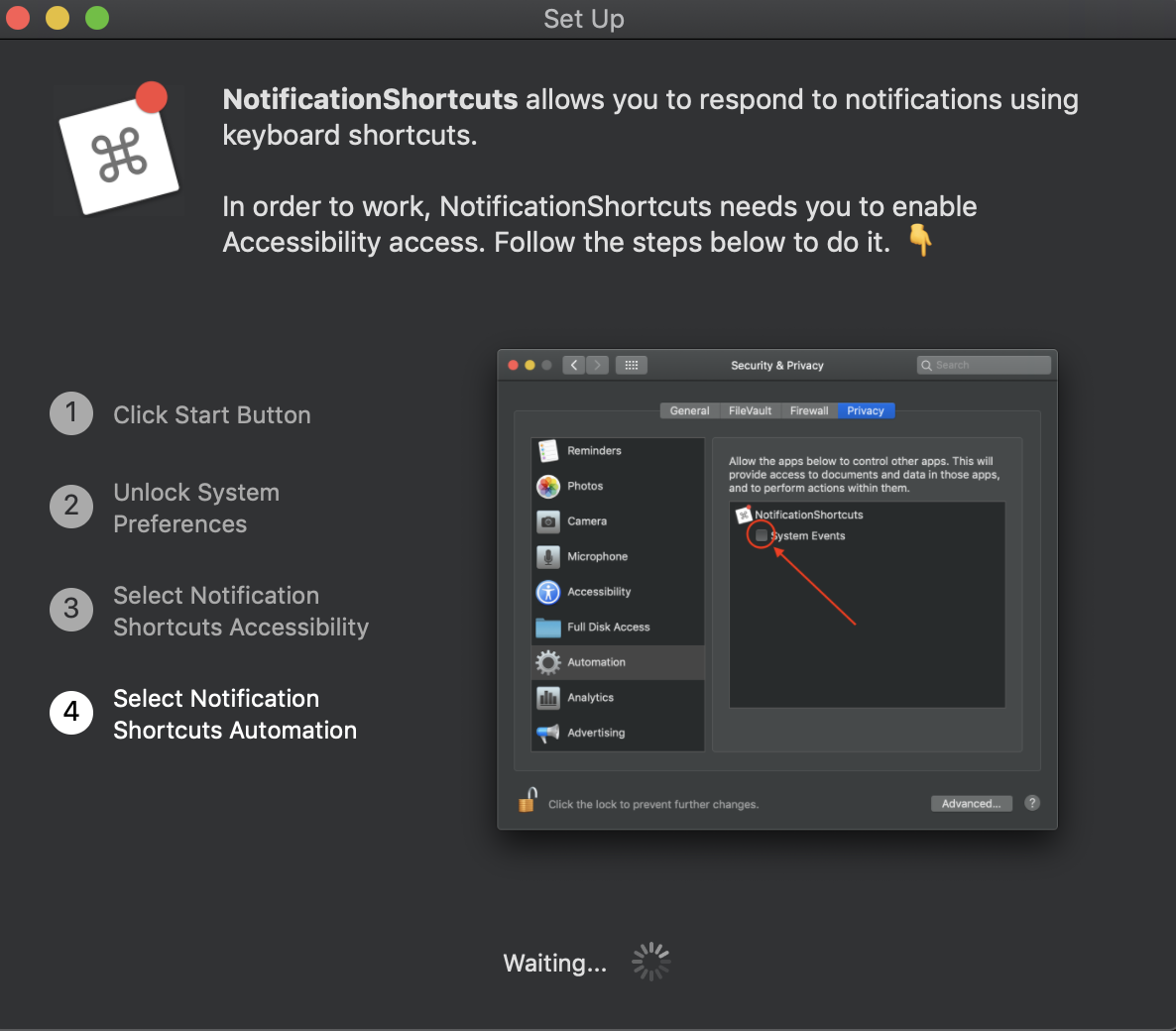Click the 'Waiting...' status text
The width and height of the screenshot is (1176, 1031).
tap(555, 963)
